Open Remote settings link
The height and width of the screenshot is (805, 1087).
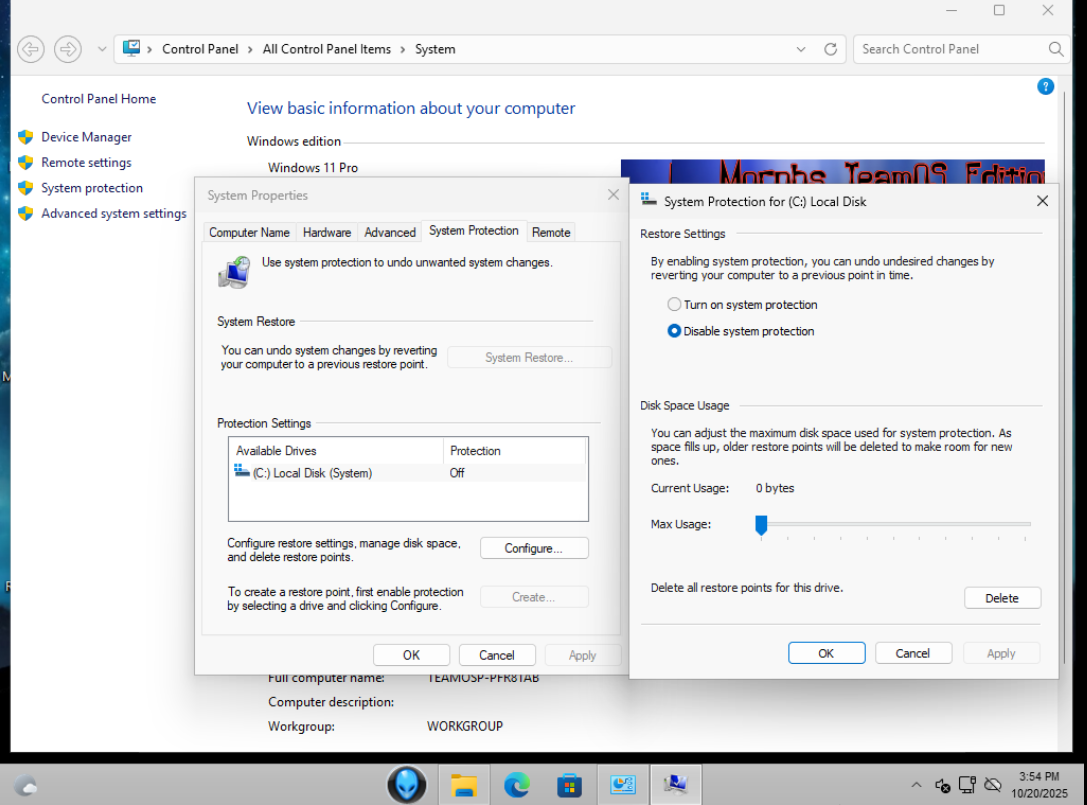coord(86,162)
